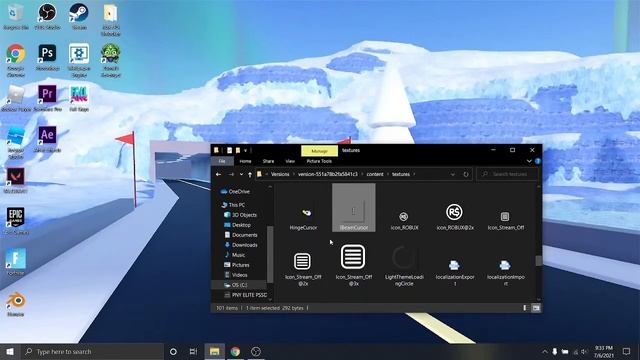This screenshot has width=640, height=360.
Task: Open the Steam desktop shortcut
Action: click(79, 17)
